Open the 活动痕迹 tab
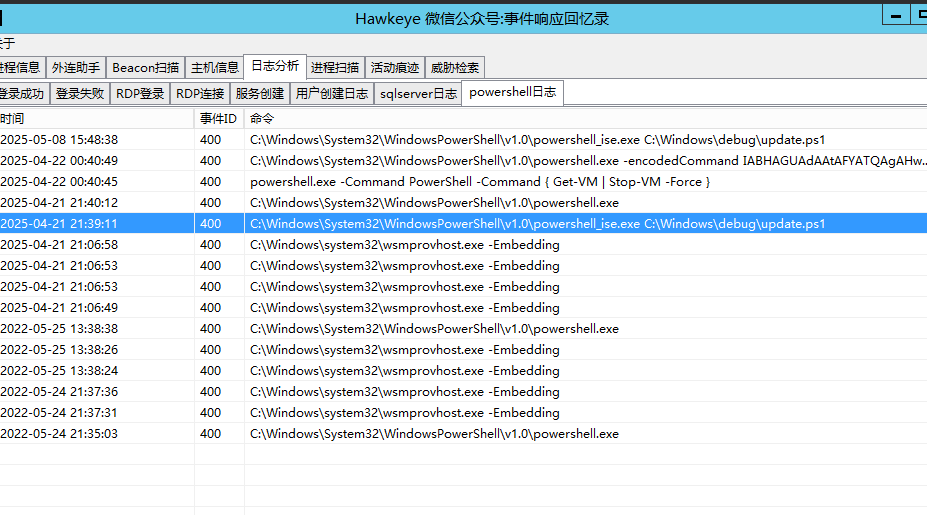927x515 pixels. pos(395,68)
